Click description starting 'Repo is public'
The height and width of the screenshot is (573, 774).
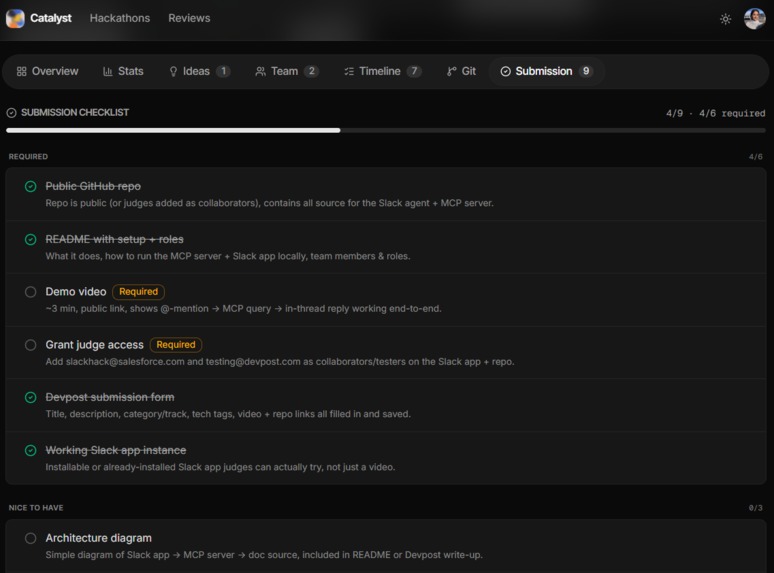point(270,203)
